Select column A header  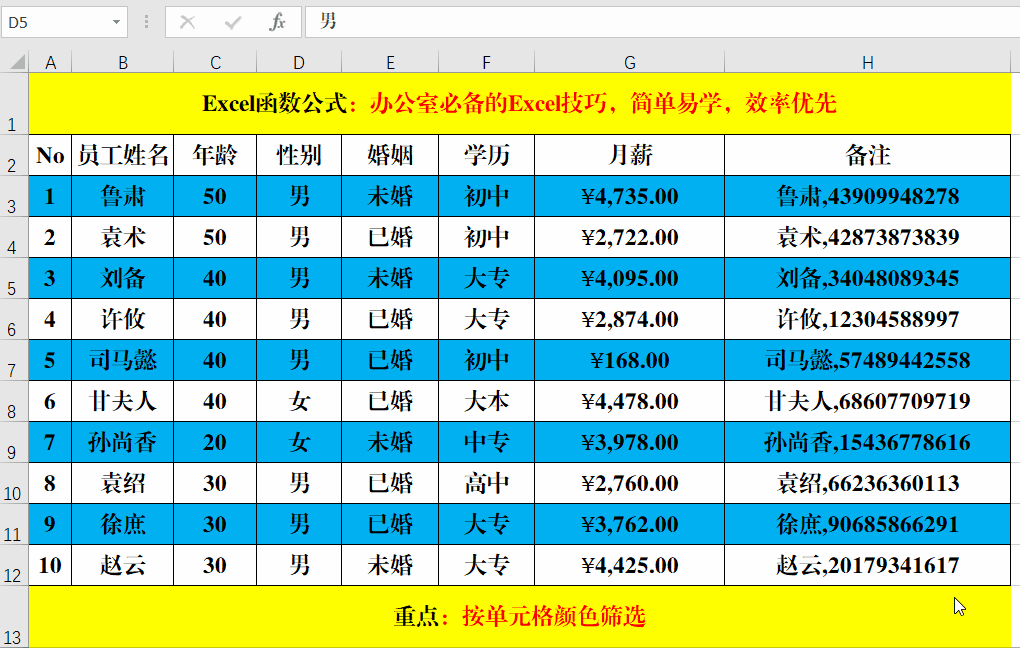pos(50,62)
